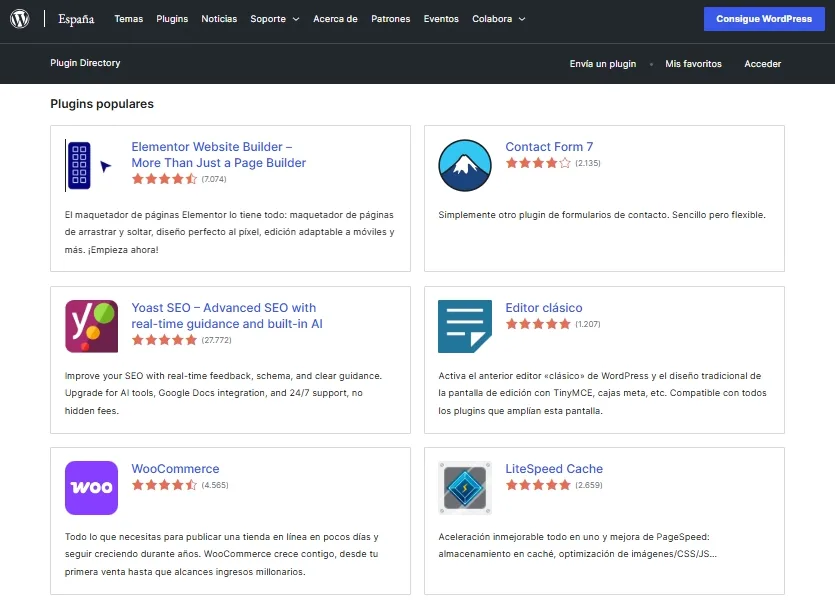The width and height of the screenshot is (835, 603).
Task: Go to Temas in the top menu
Action: point(129,19)
